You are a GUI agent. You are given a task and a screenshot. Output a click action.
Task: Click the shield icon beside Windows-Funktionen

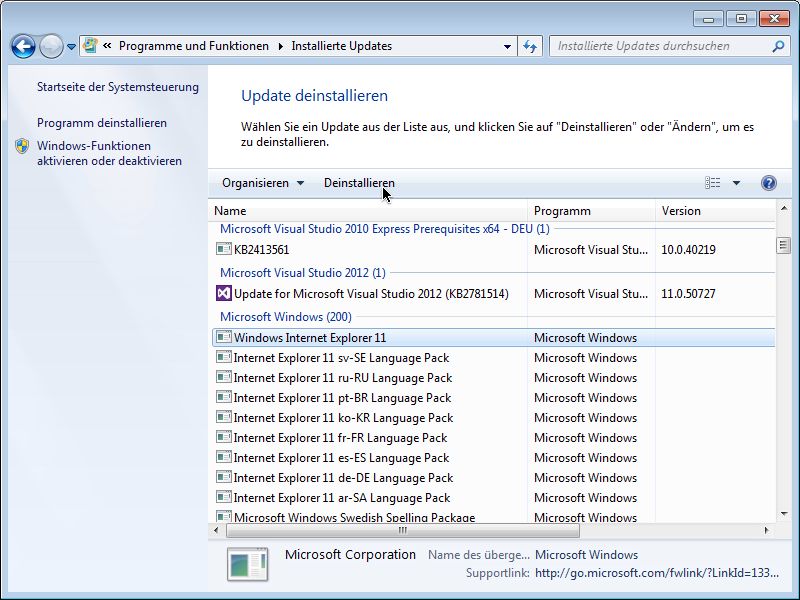(x=22, y=146)
